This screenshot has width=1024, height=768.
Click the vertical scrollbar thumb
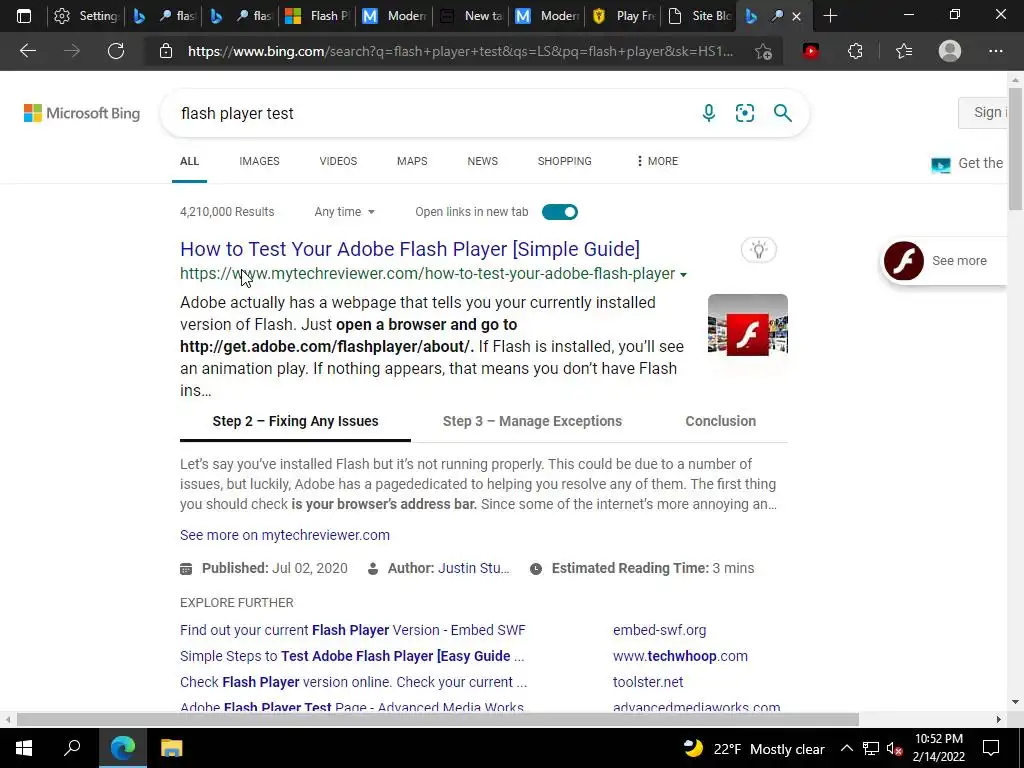1015,150
